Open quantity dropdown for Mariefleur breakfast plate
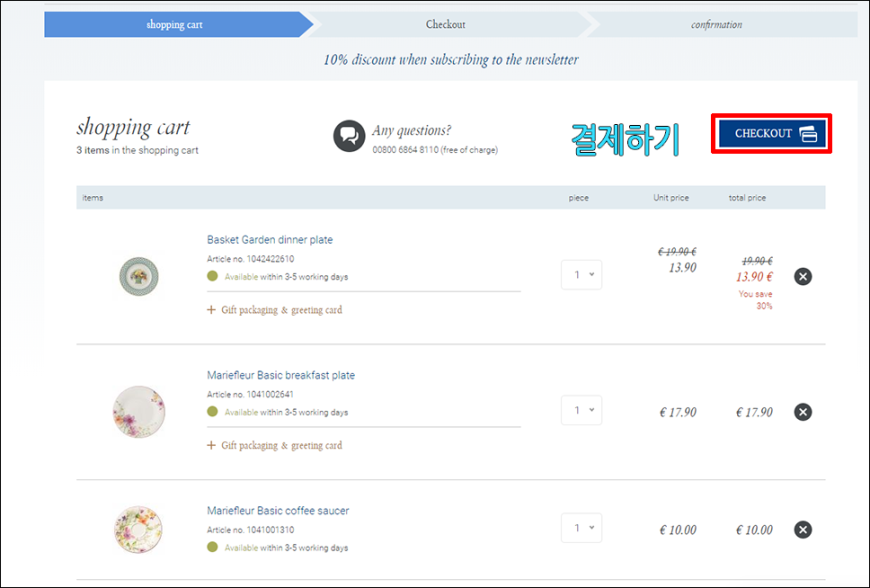Screen dimensions: 870x588 pos(581,410)
